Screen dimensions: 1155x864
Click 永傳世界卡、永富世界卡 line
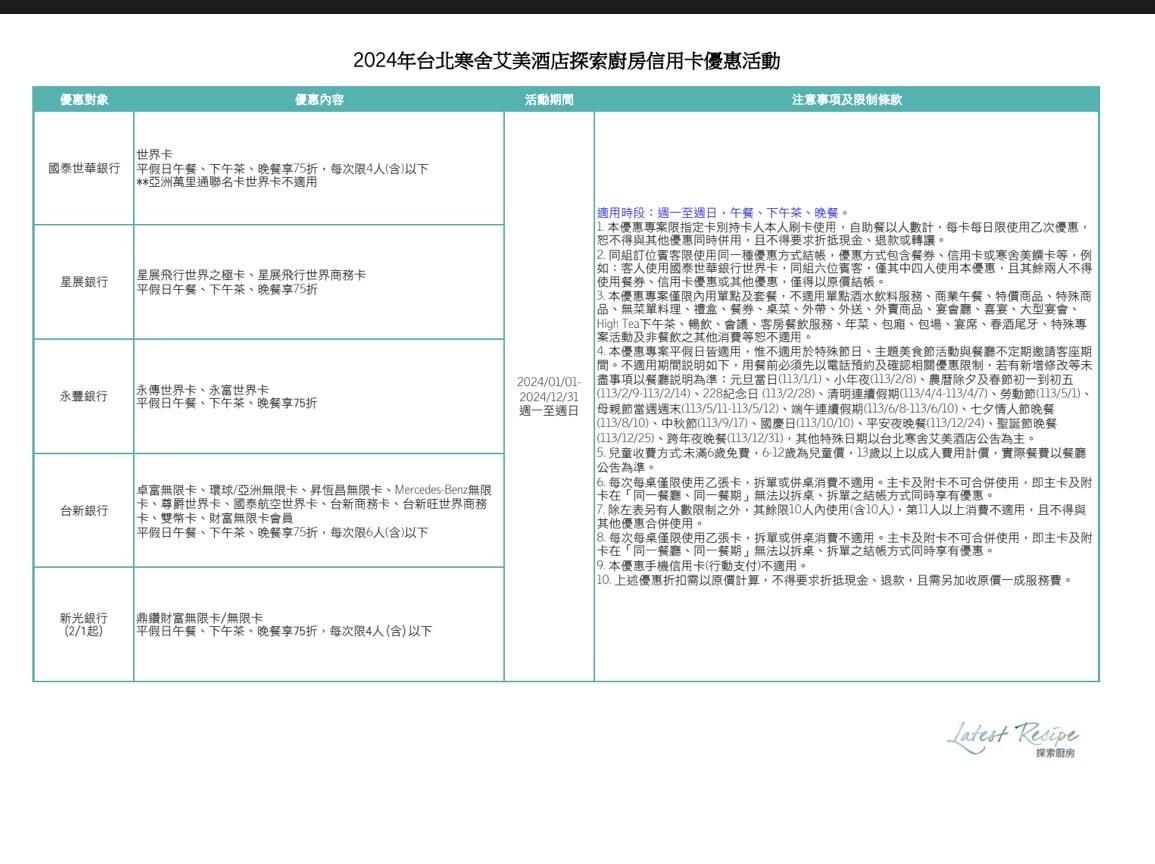(x=203, y=390)
